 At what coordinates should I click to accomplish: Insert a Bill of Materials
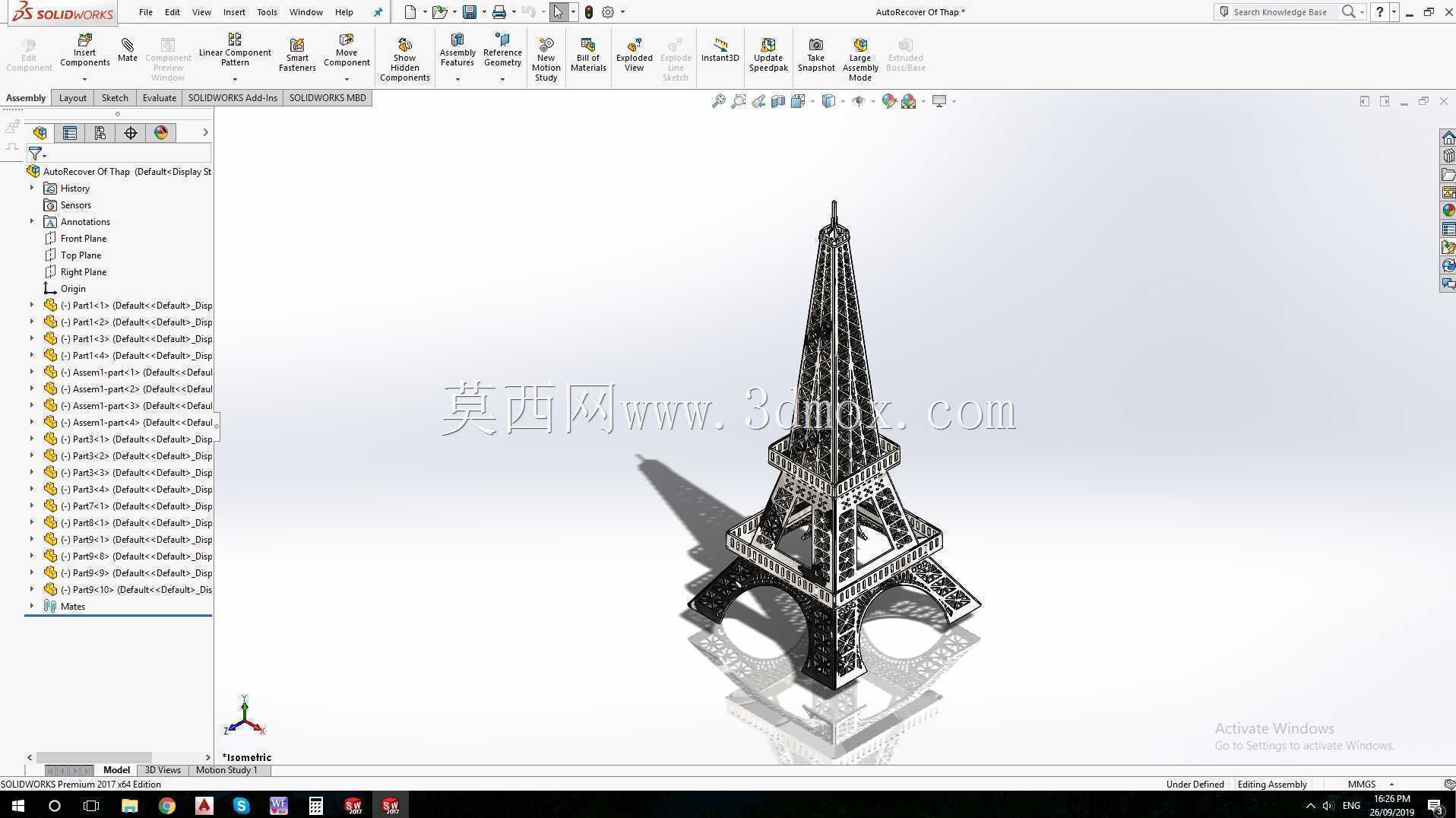588,55
